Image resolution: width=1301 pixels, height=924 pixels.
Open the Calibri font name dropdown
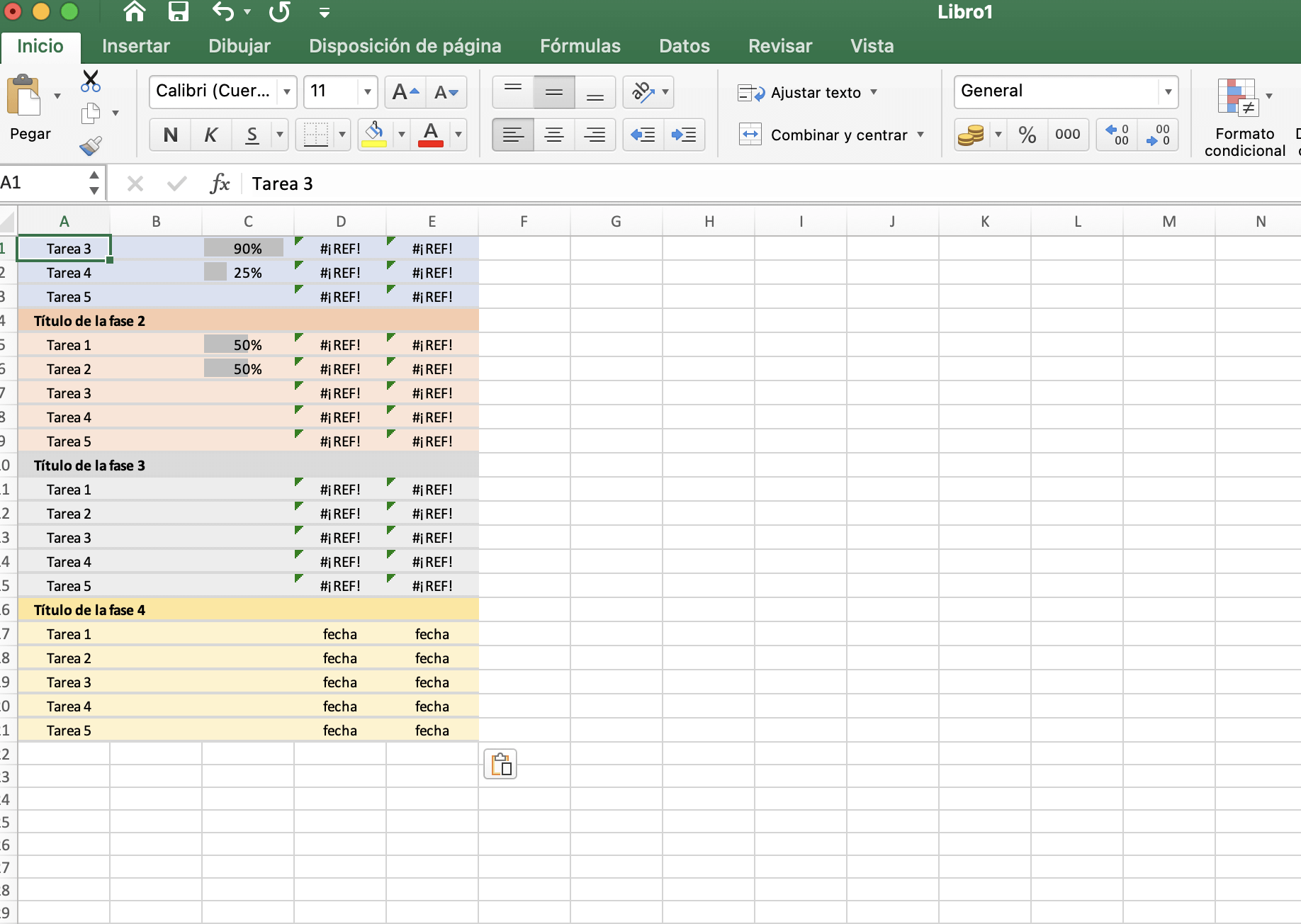[287, 92]
